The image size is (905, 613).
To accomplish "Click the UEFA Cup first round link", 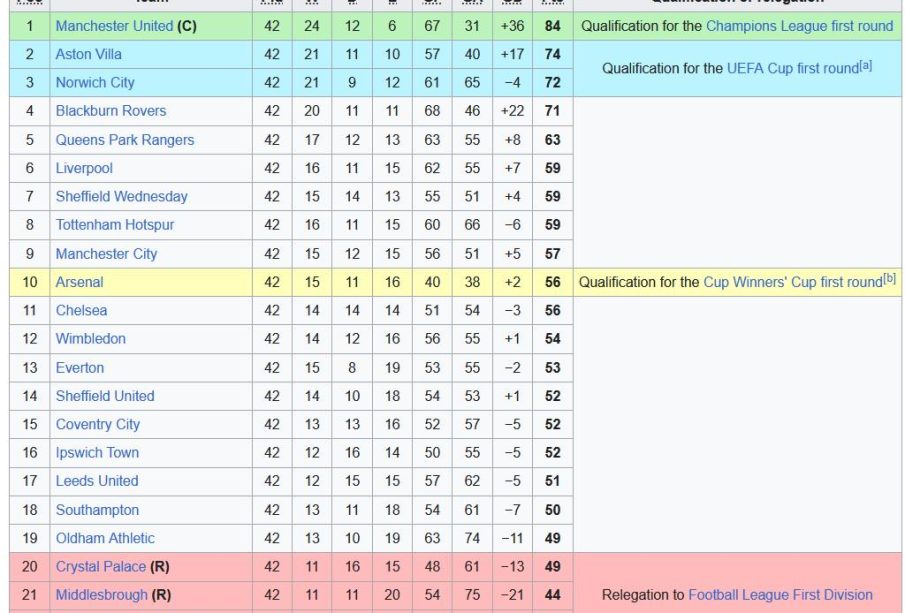I will point(792,69).
